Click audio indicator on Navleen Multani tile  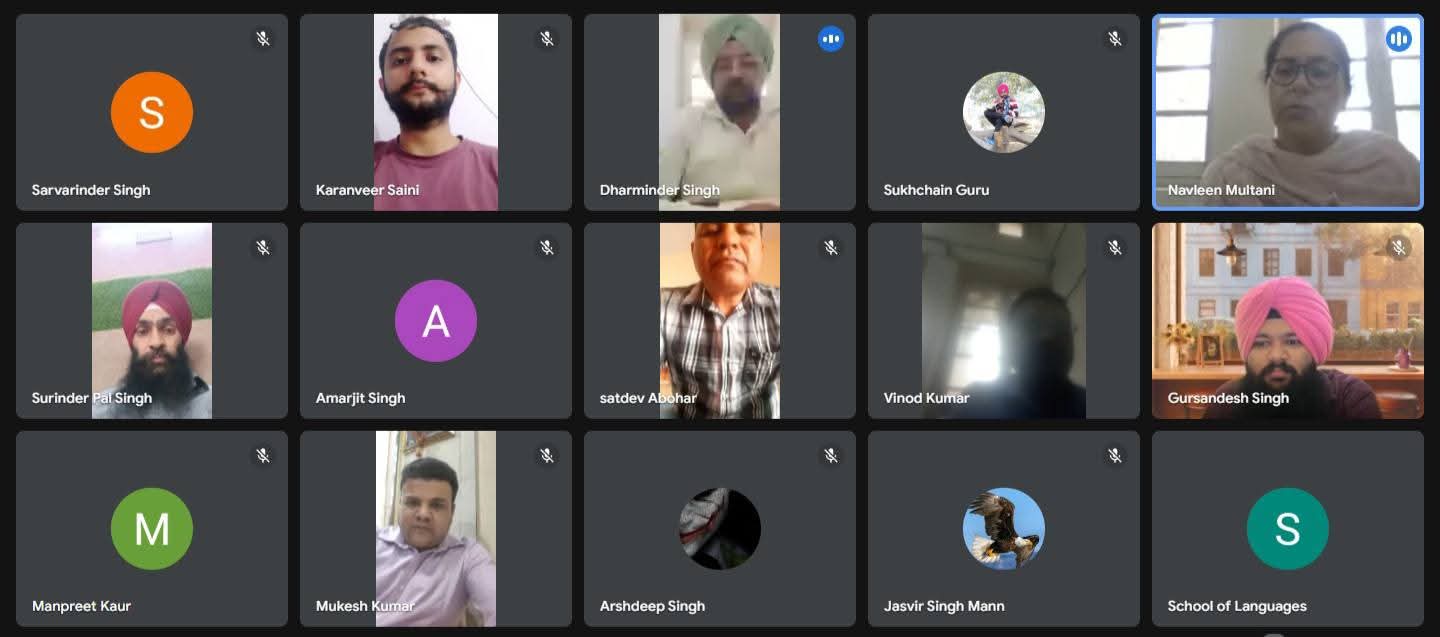click(x=1398, y=39)
